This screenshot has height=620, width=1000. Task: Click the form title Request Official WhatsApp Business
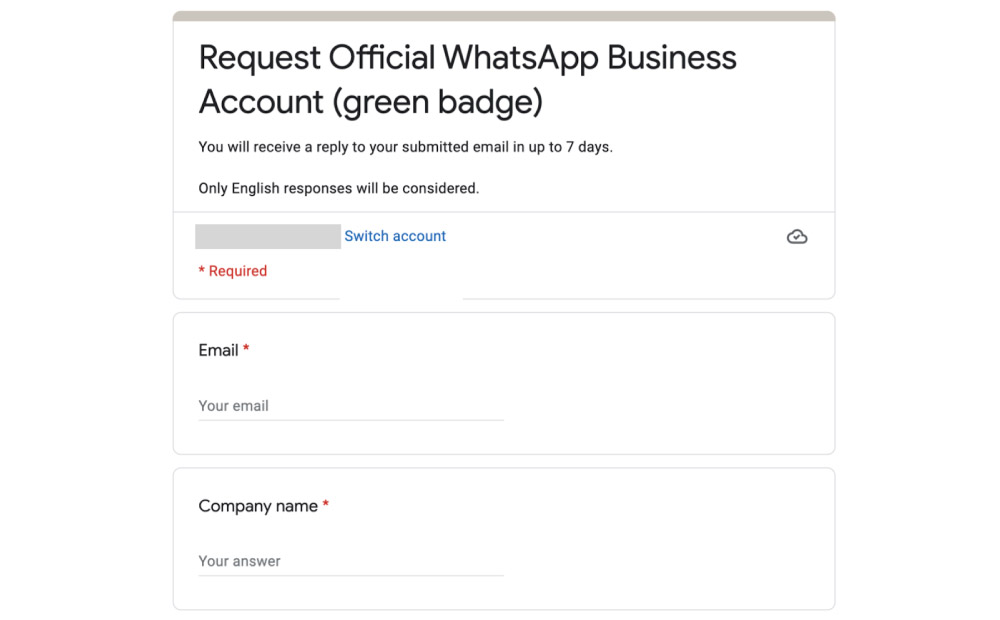(467, 57)
